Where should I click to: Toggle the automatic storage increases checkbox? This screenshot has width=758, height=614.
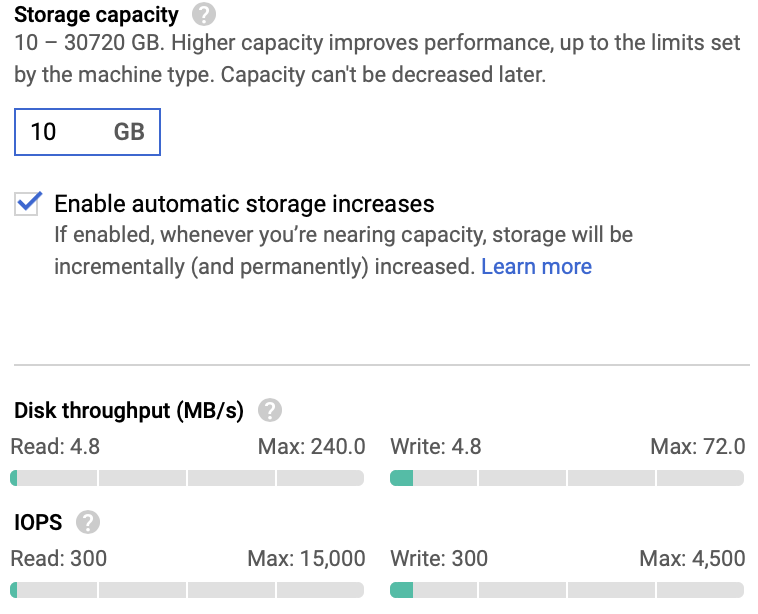point(28,204)
